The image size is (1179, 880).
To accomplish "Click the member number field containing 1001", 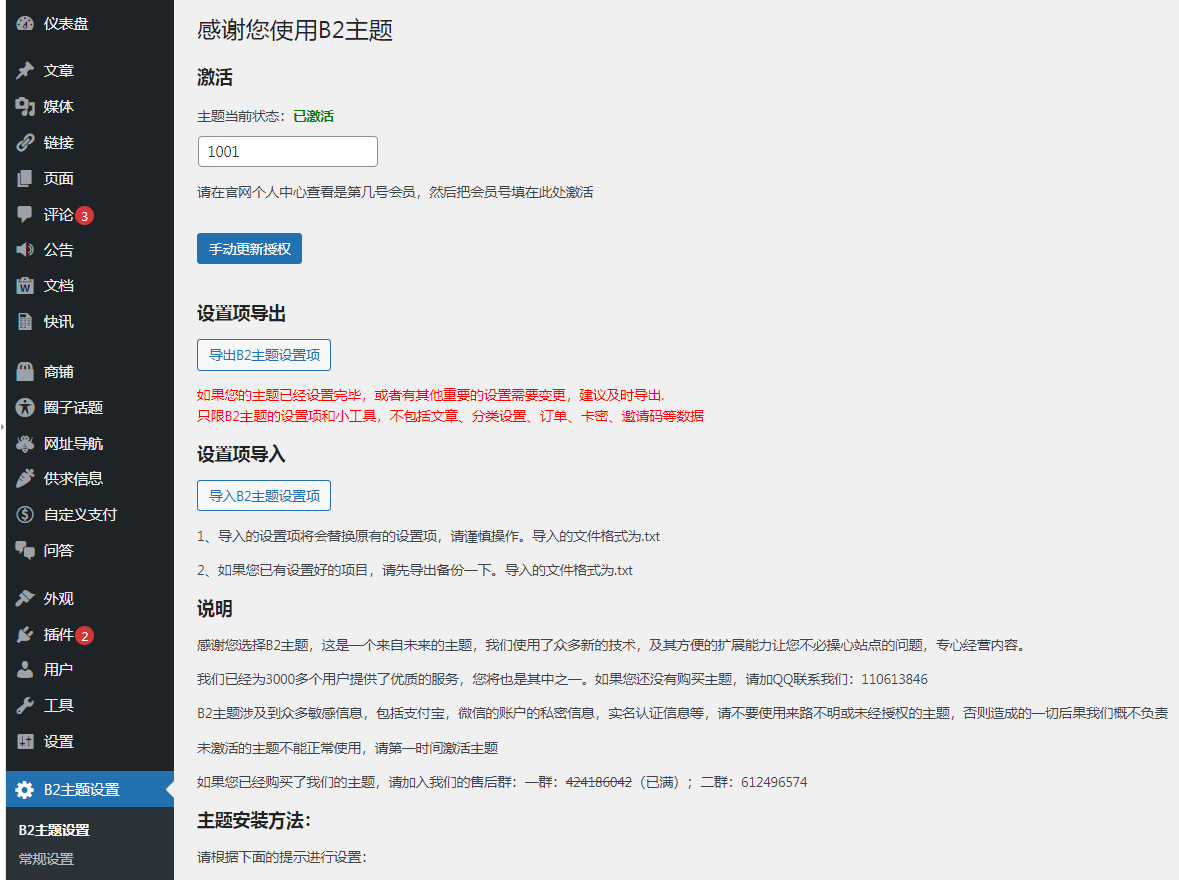I will (x=288, y=152).
